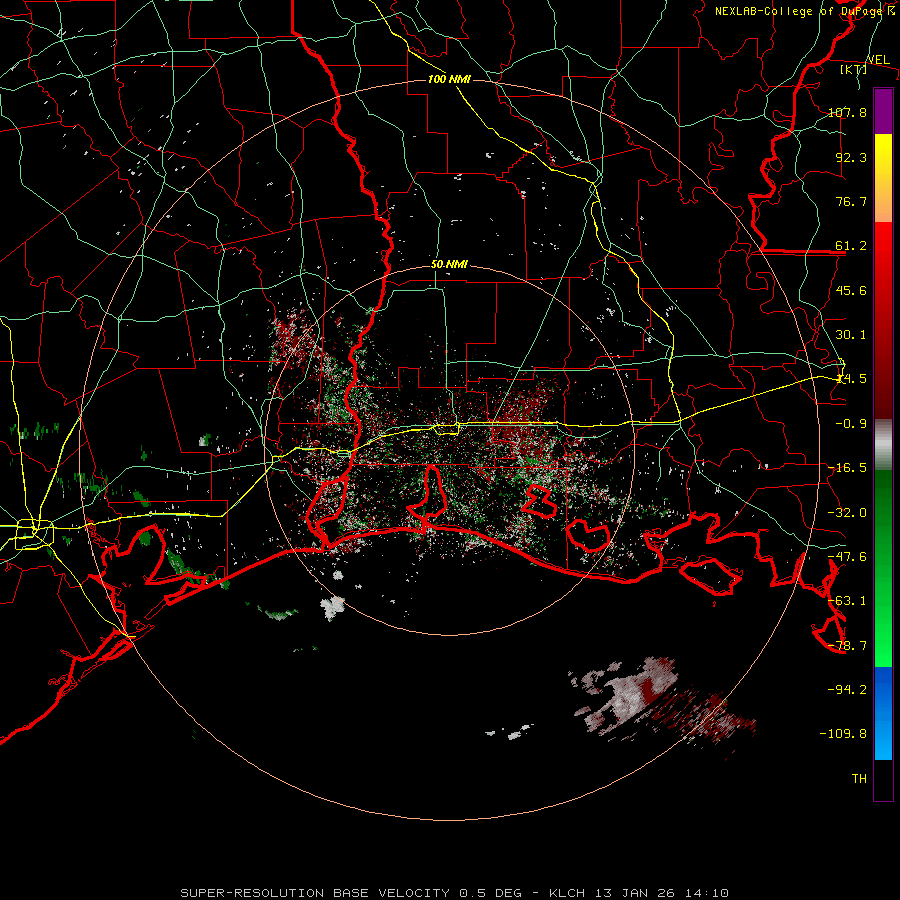The width and height of the screenshot is (900, 900).
Task: Click the -16.5 legend value
Action: pos(847,468)
